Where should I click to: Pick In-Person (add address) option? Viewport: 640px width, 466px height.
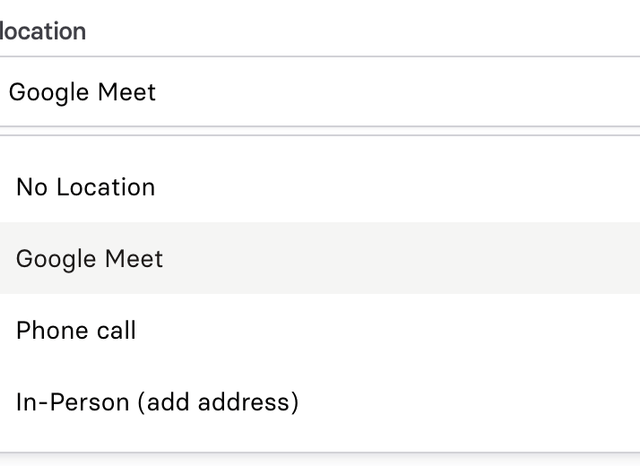click(x=157, y=403)
